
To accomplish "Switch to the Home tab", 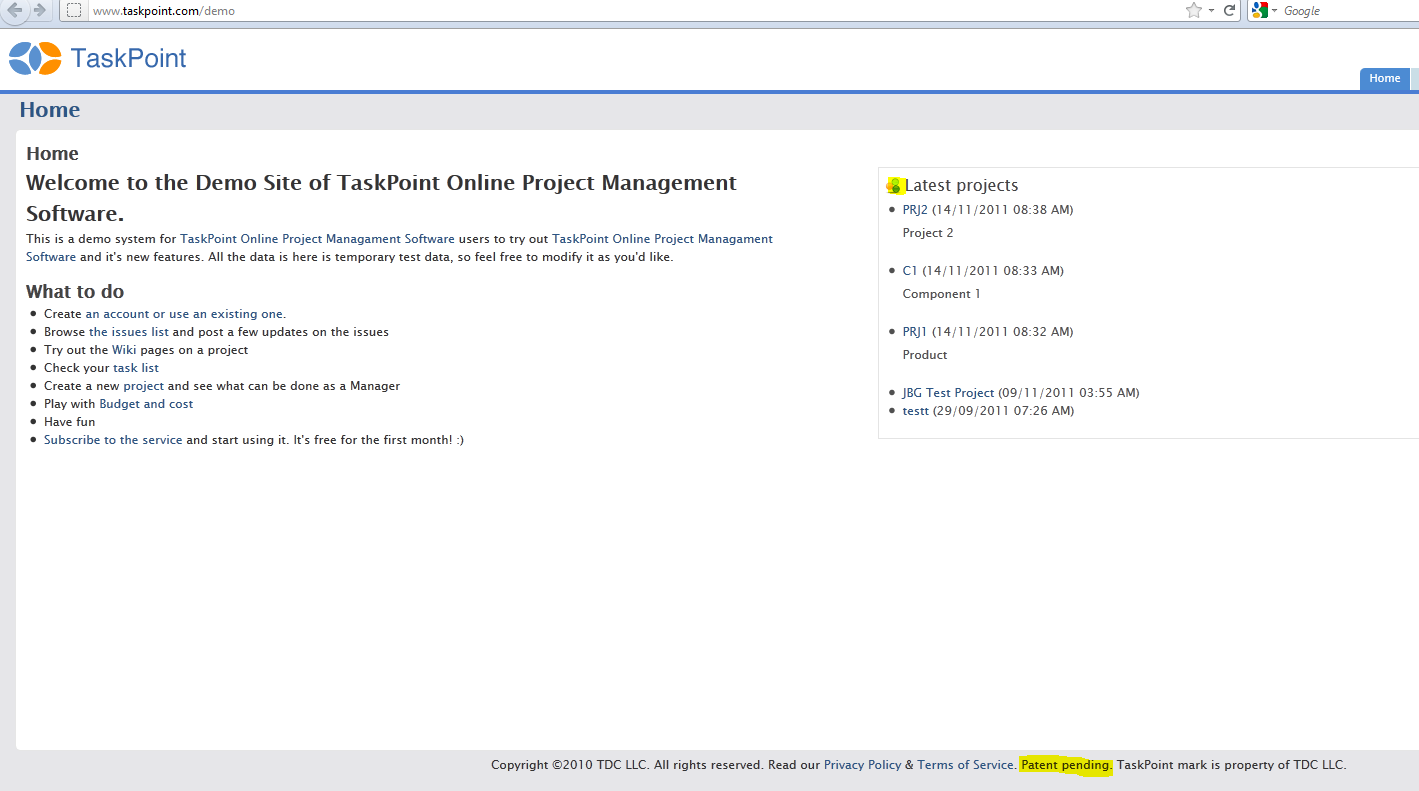I will tap(1385, 79).
